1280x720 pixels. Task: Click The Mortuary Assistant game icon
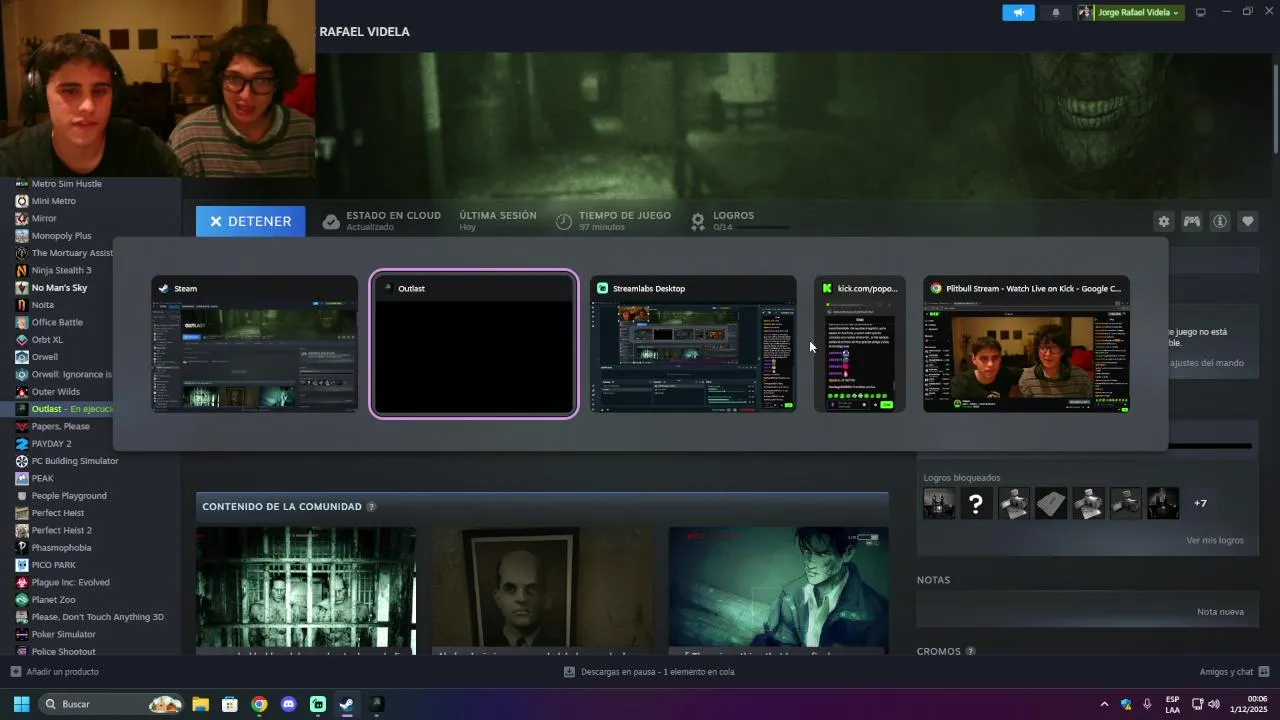pyautogui.click(x=22, y=253)
